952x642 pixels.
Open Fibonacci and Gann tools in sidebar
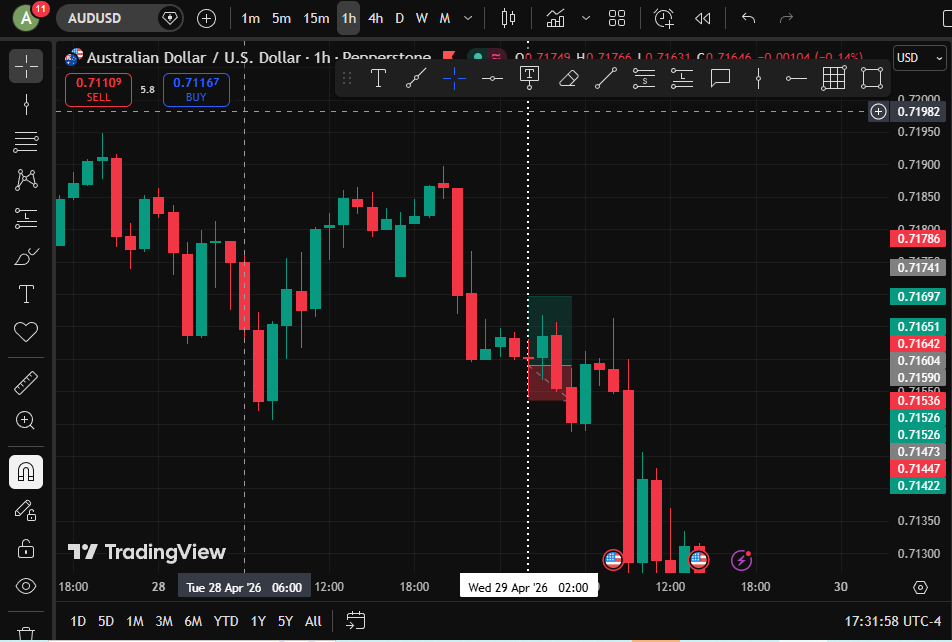tap(26, 142)
